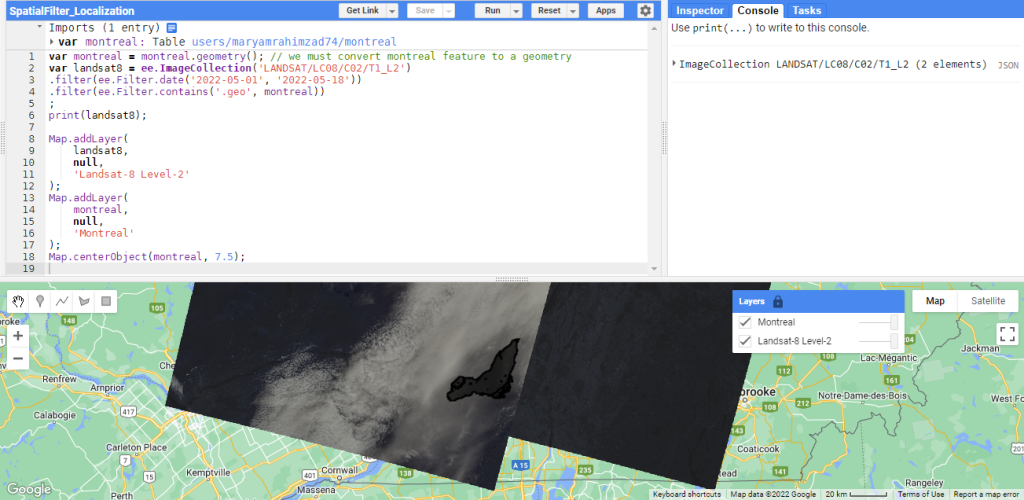Toggle fullscreen map view
The width and height of the screenshot is (1024, 500).
click(x=1007, y=334)
